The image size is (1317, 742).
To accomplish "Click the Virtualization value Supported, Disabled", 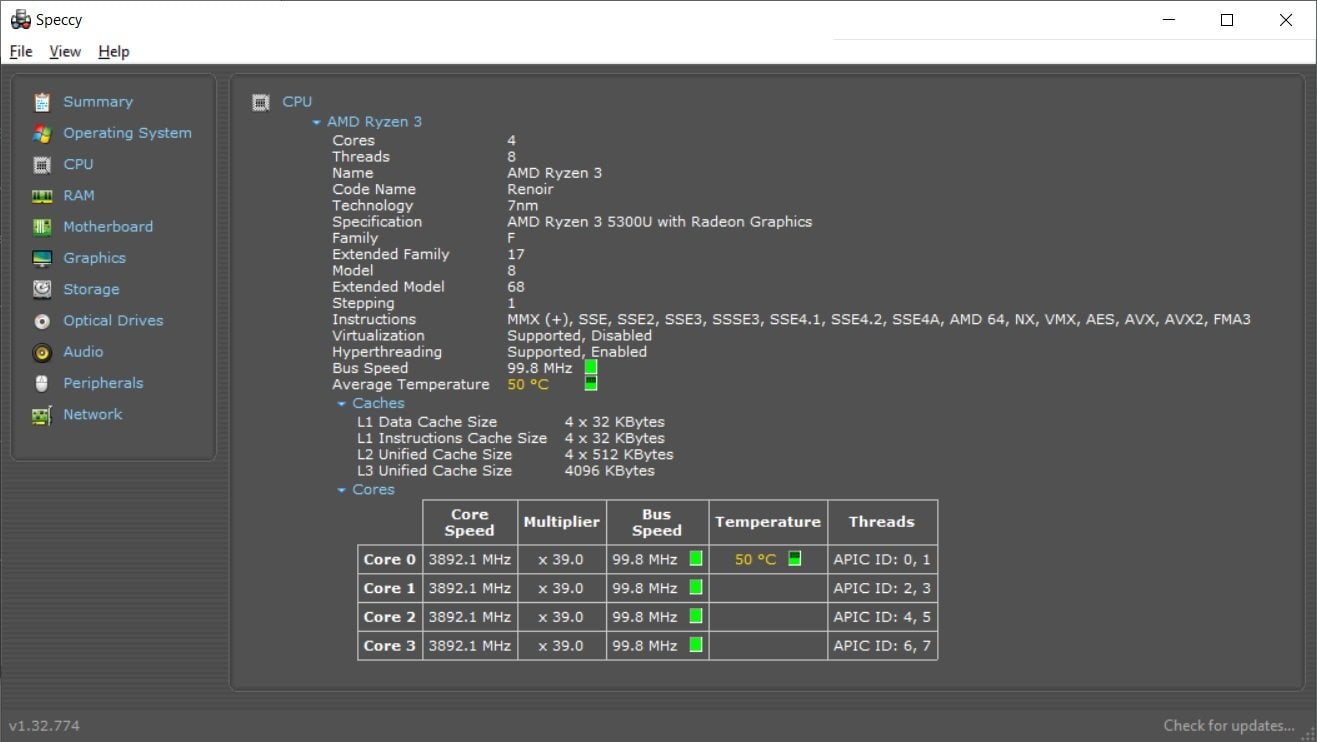I will 580,336.
